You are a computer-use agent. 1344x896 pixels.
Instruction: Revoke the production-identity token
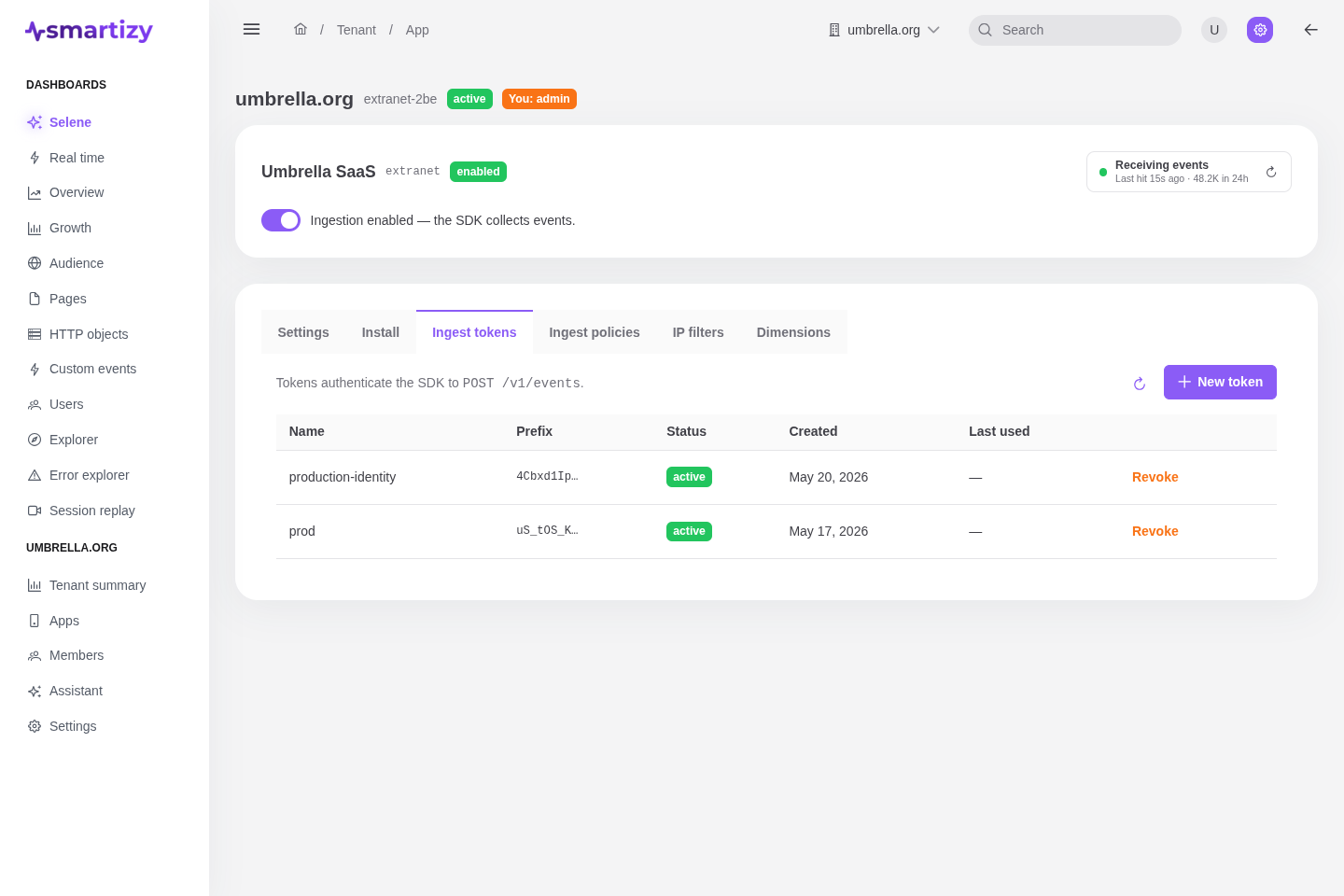[x=1155, y=477]
